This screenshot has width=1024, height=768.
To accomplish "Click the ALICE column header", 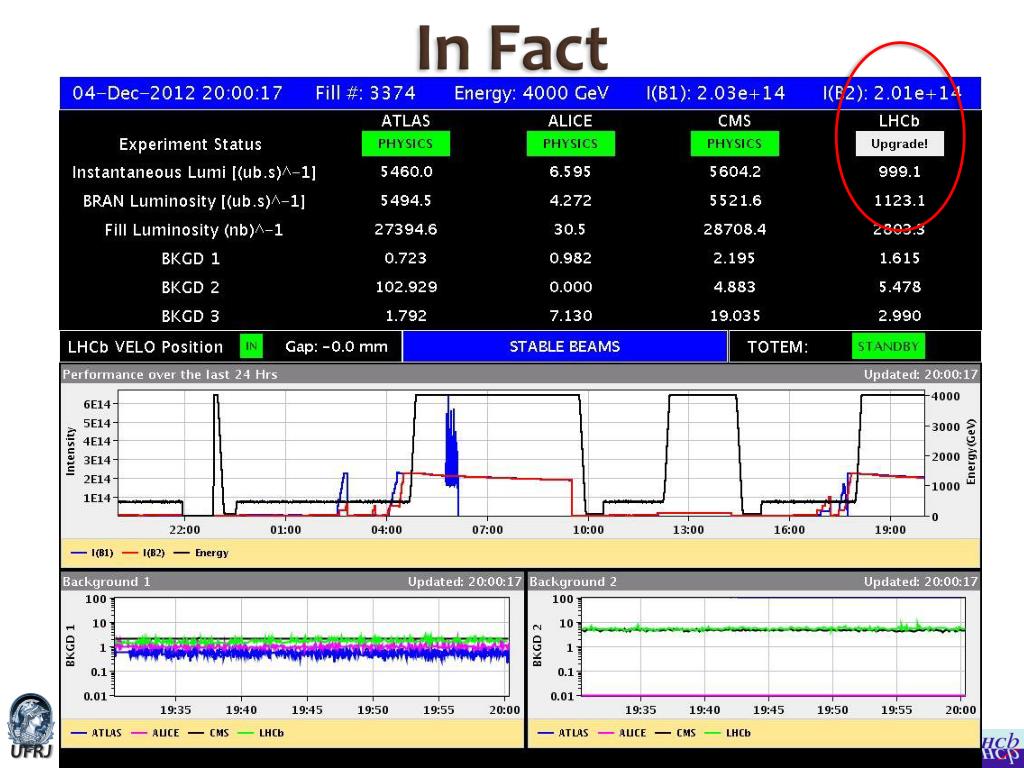I will pos(570,121).
